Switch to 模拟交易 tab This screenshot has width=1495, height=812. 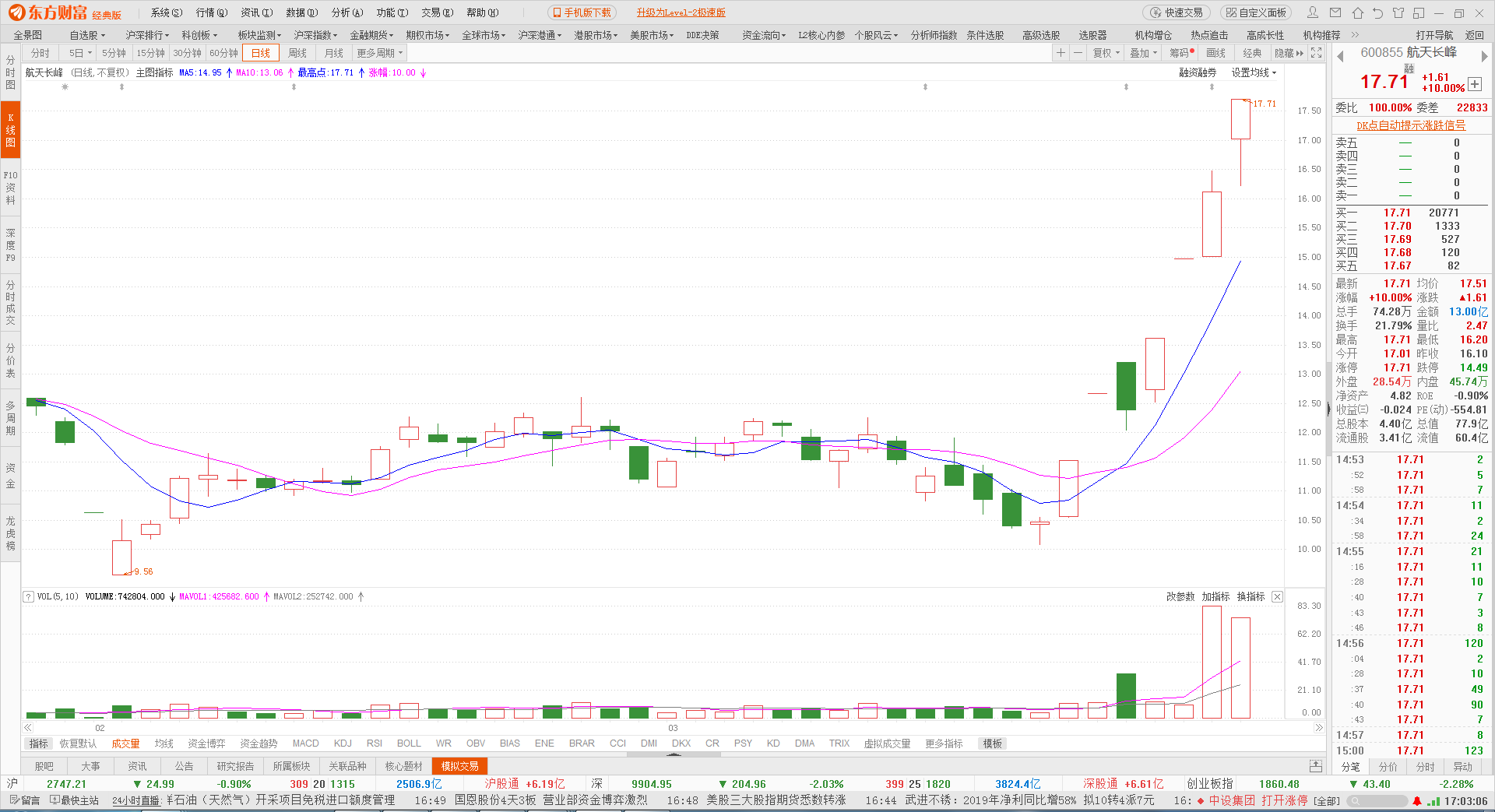tap(460, 766)
